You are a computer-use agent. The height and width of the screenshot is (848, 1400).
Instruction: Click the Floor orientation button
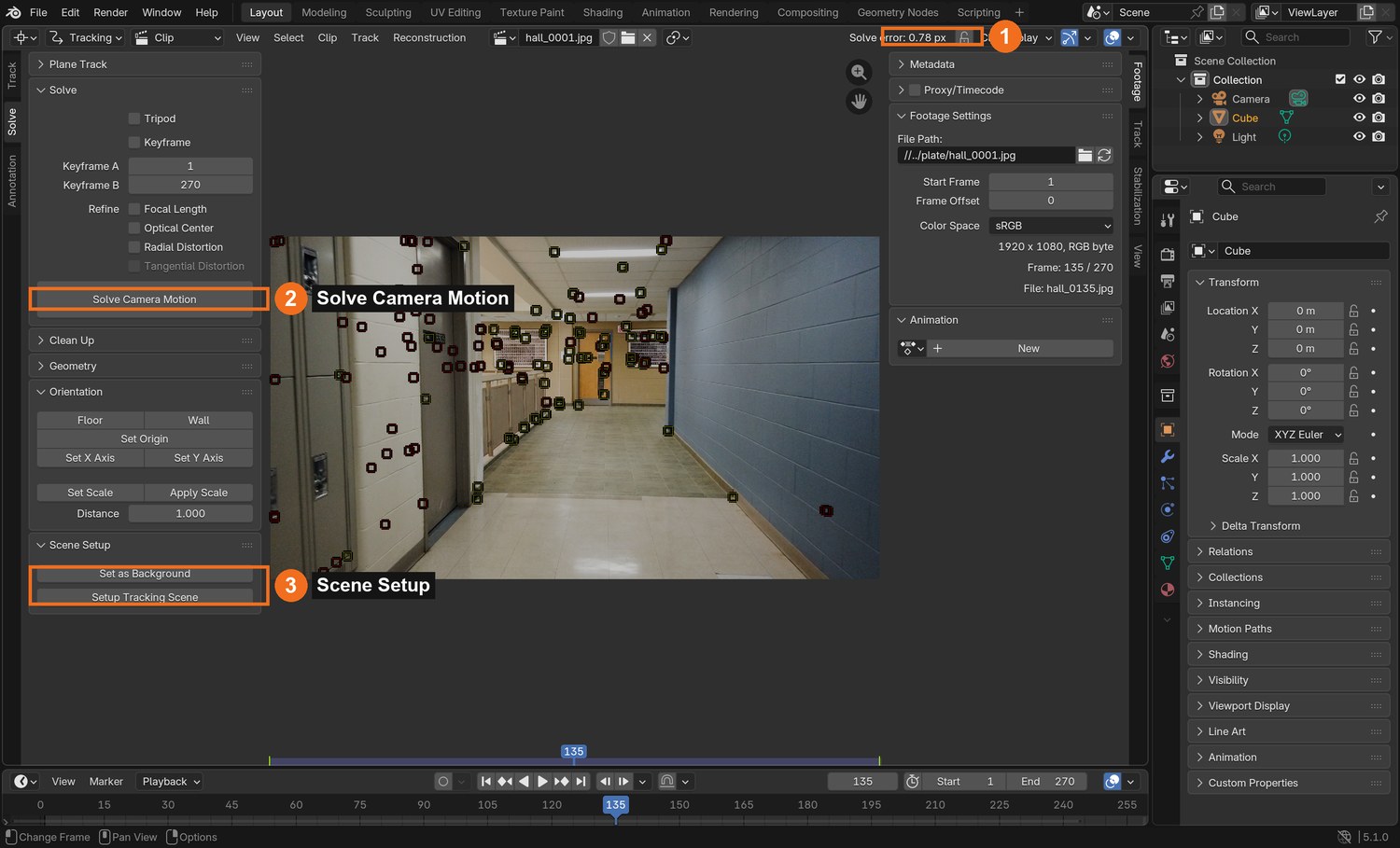click(91, 421)
